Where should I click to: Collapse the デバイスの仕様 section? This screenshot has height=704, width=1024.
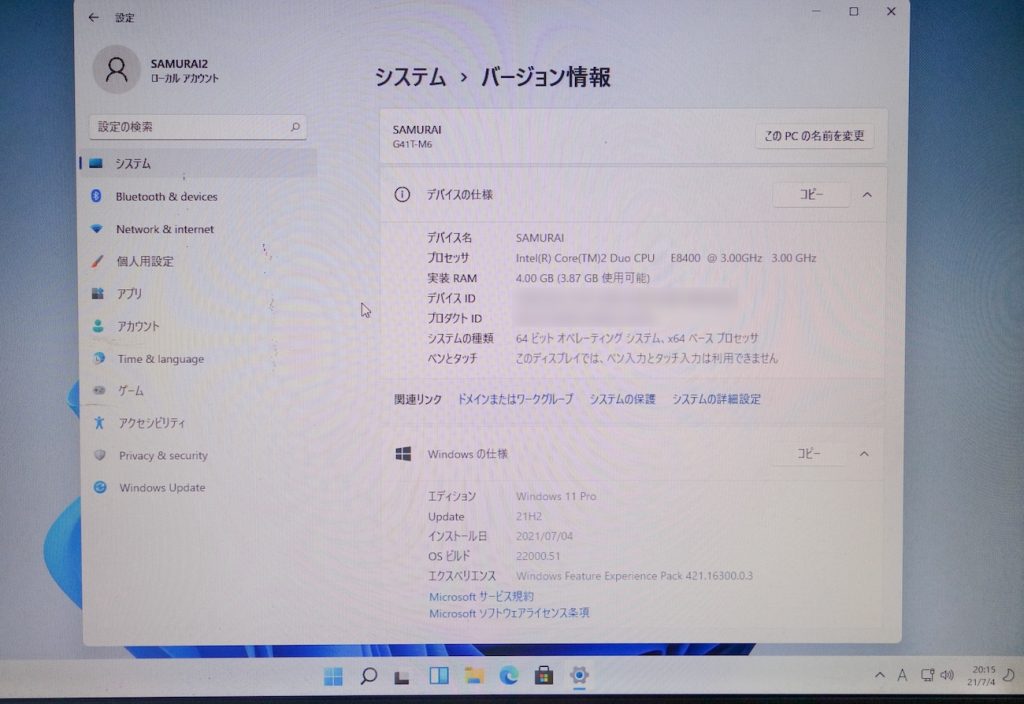(866, 195)
